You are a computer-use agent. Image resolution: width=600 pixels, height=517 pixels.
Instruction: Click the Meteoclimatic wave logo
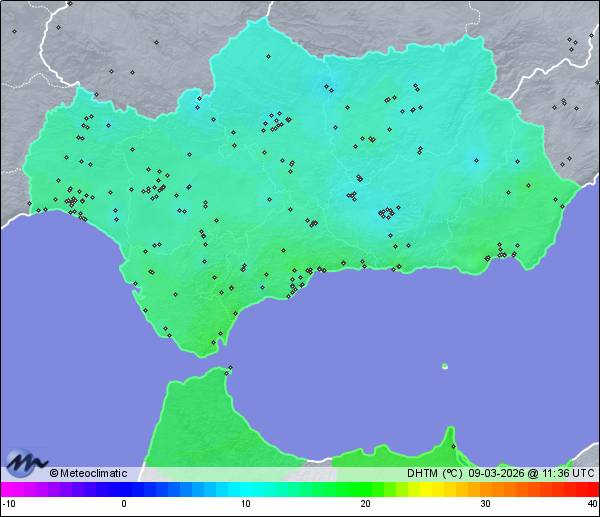point(24,462)
